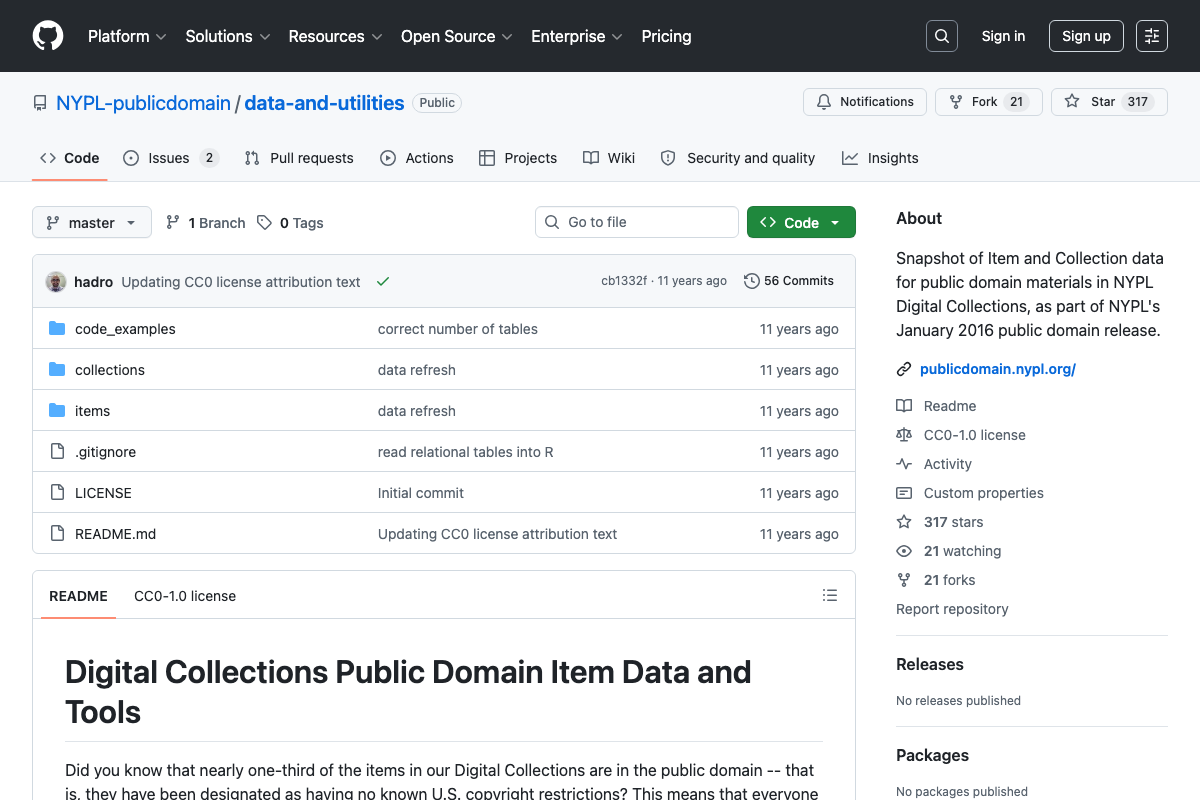Click the scales icon beside CC0-1.0 license
This screenshot has width=1200, height=800.
(904, 435)
